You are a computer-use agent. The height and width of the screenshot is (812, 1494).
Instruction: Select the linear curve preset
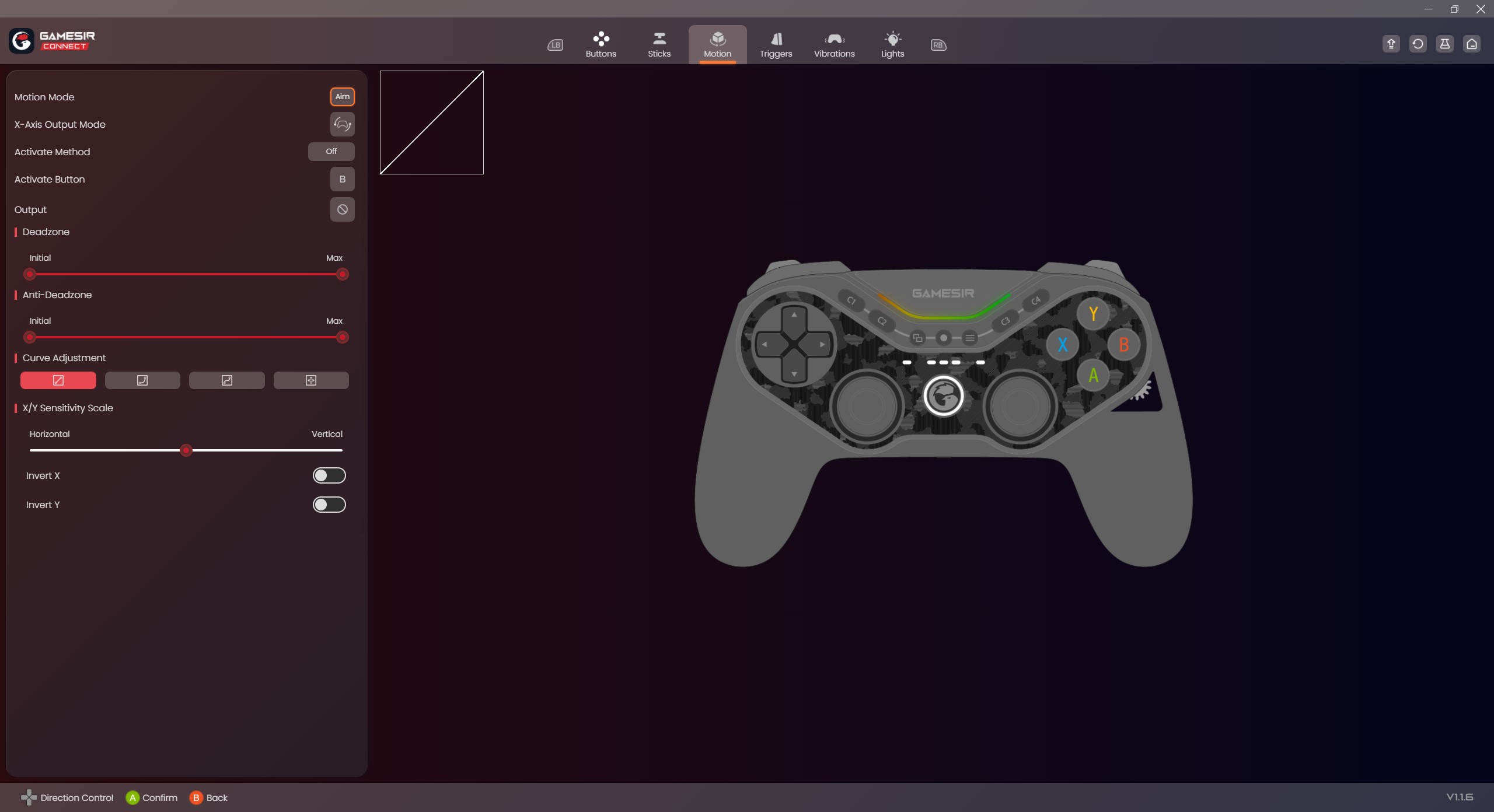(58, 380)
